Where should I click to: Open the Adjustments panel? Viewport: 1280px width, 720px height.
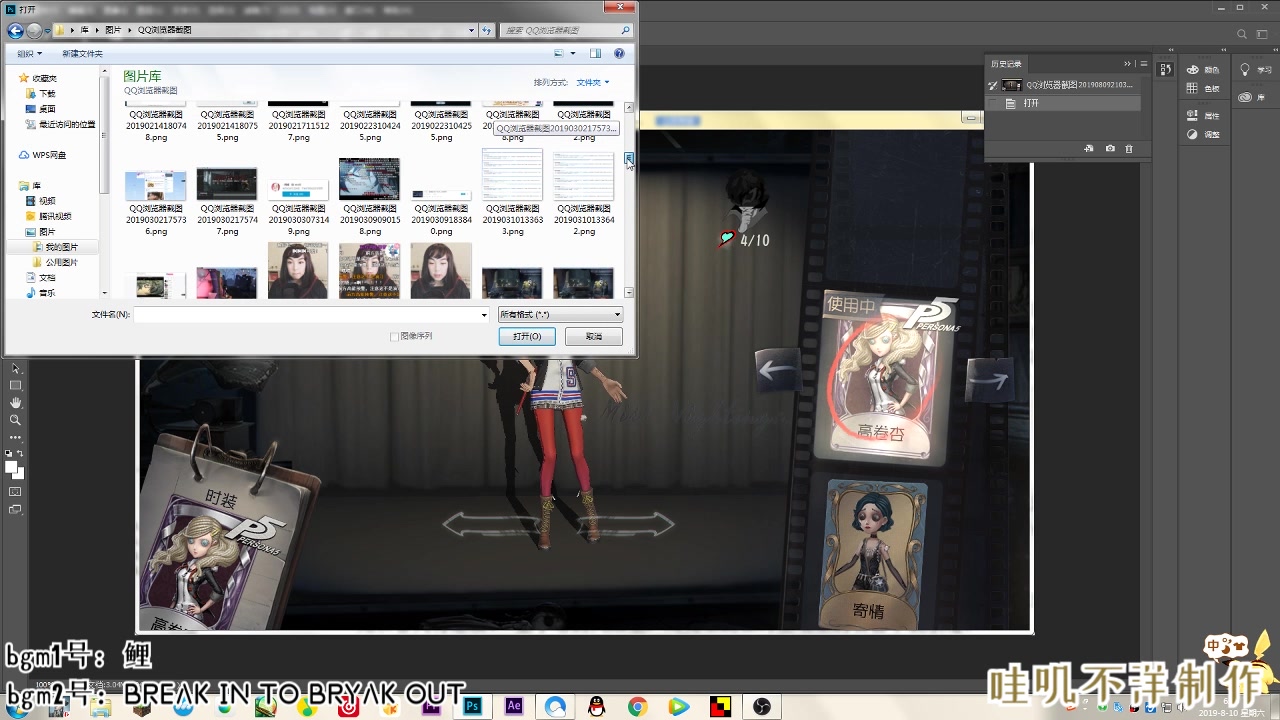(x=1204, y=134)
